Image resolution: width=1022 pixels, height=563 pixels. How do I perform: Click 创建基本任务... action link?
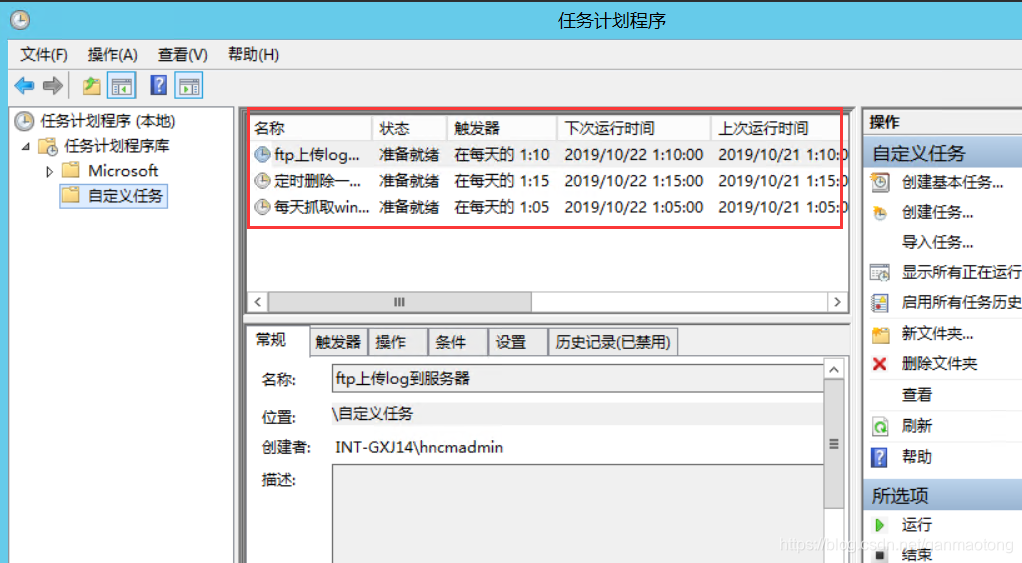point(952,182)
